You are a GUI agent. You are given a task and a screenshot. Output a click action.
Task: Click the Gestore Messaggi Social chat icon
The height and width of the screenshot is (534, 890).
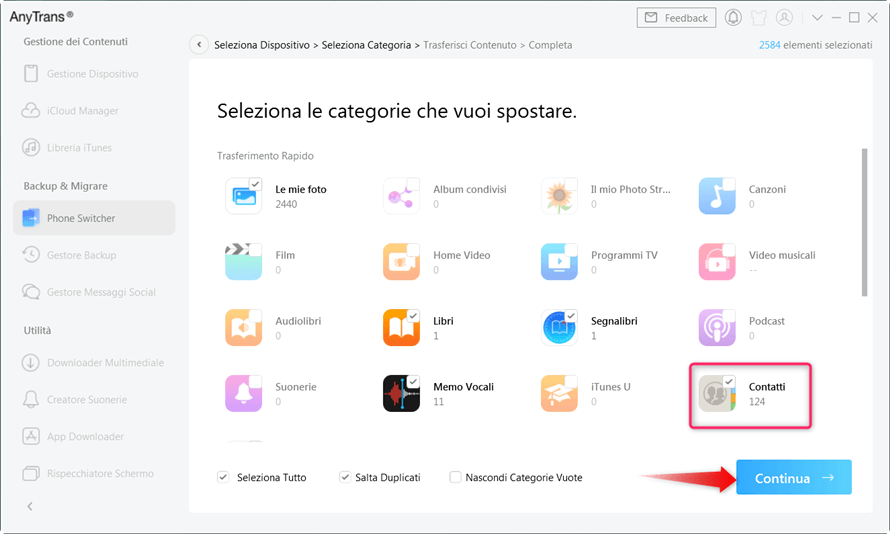[31, 292]
